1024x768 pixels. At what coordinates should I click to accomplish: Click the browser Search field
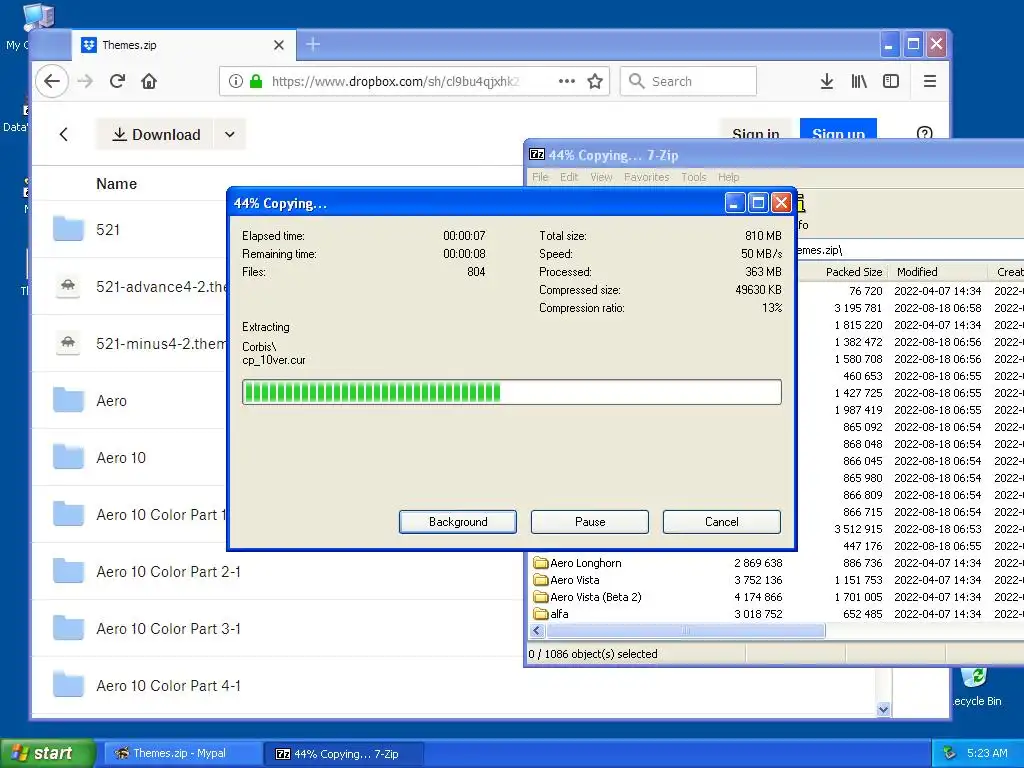pos(688,81)
